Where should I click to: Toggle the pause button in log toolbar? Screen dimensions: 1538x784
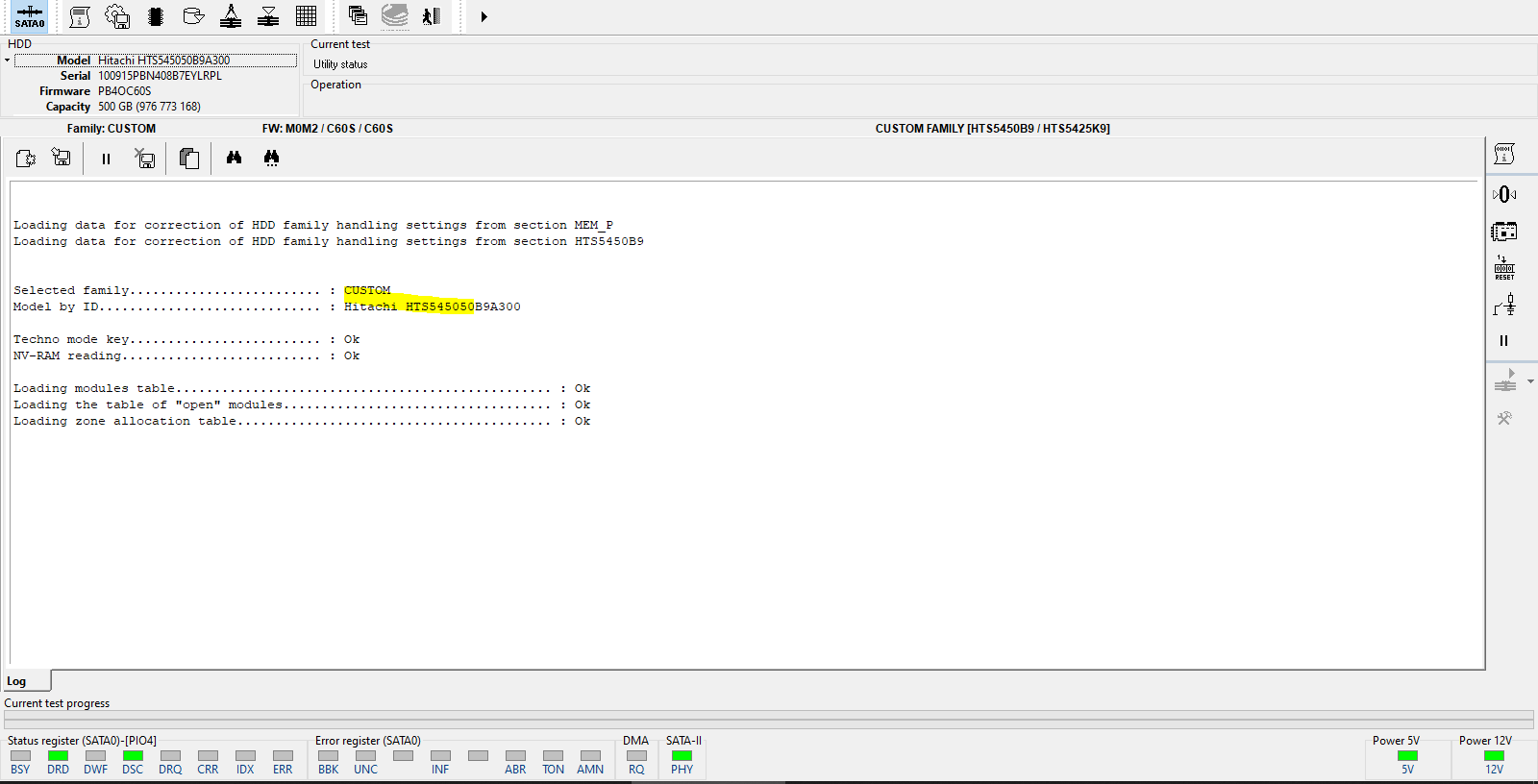tap(106, 159)
